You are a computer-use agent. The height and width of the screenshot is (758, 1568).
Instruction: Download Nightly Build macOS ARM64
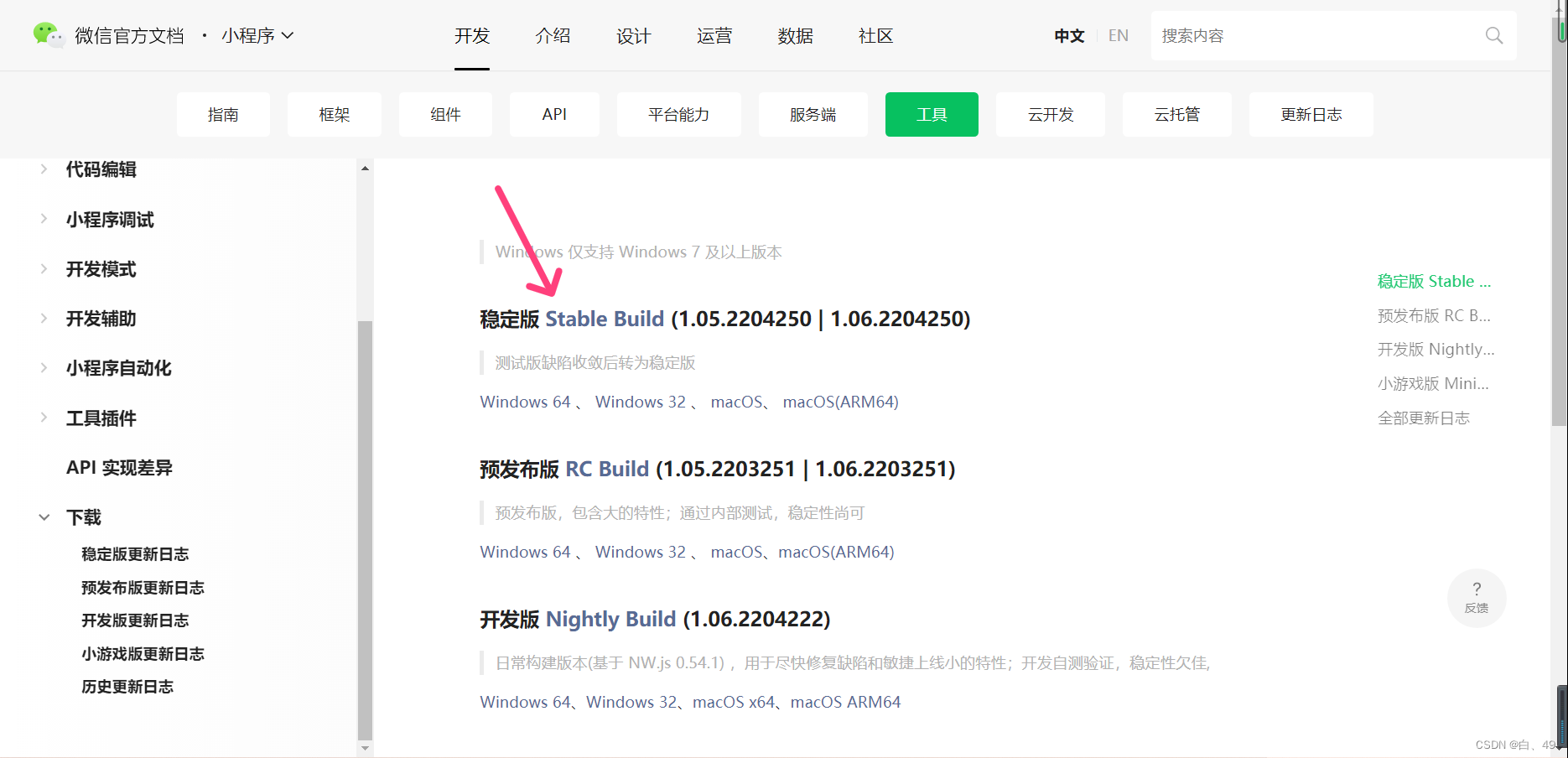click(845, 702)
